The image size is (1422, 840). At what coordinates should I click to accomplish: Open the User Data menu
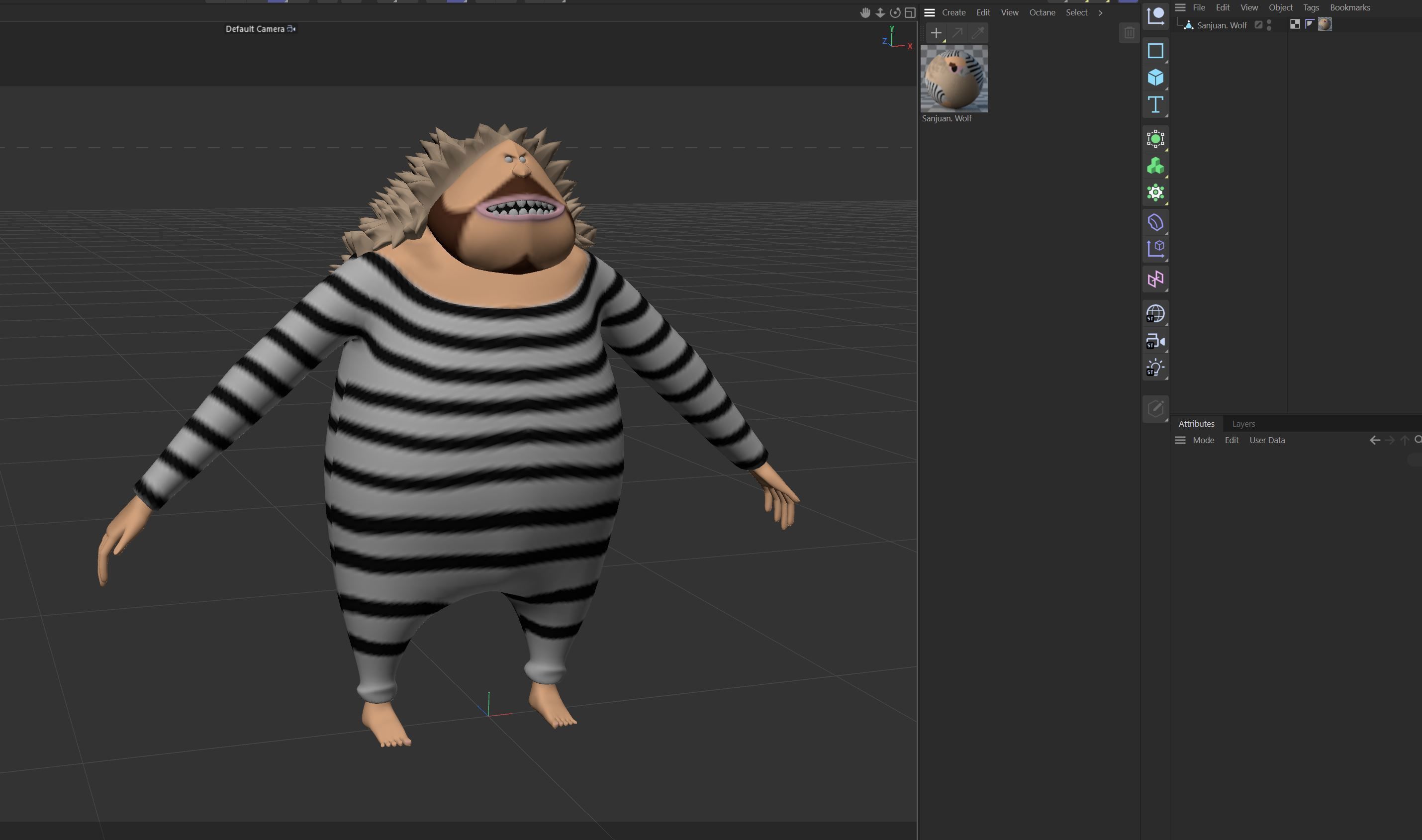click(1266, 440)
